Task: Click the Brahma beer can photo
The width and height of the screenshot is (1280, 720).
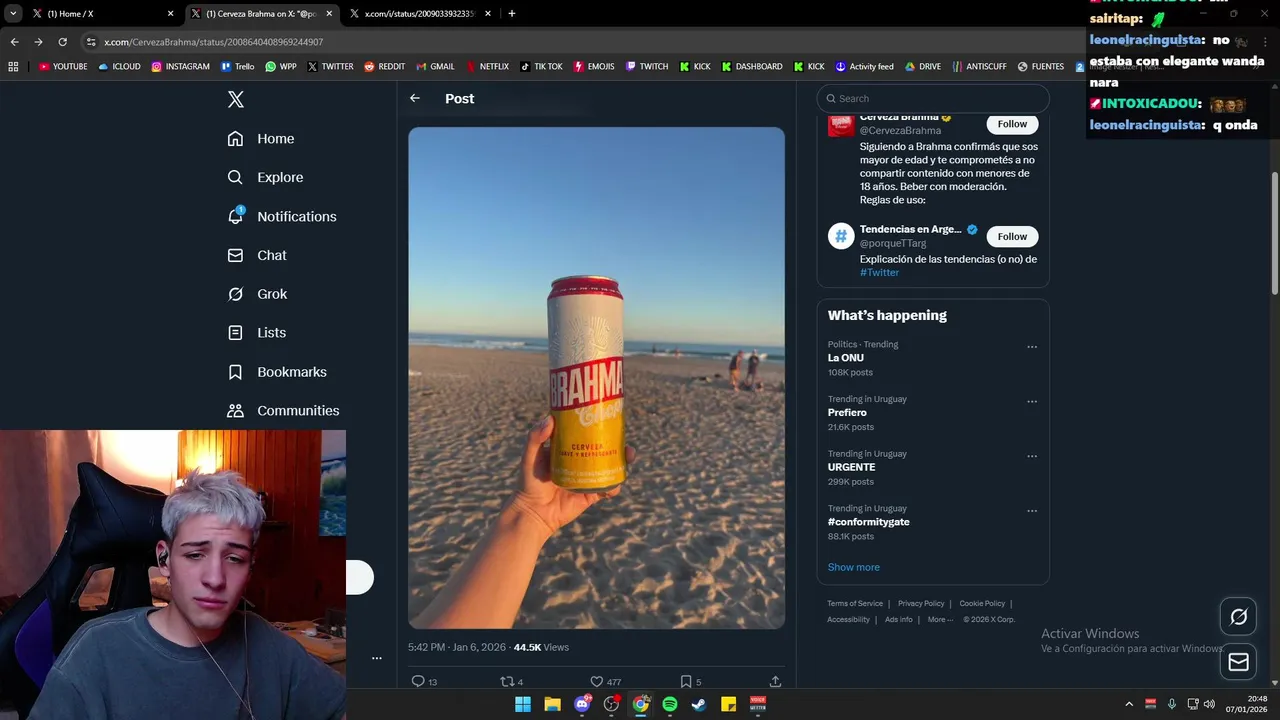Action: click(x=596, y=378)
